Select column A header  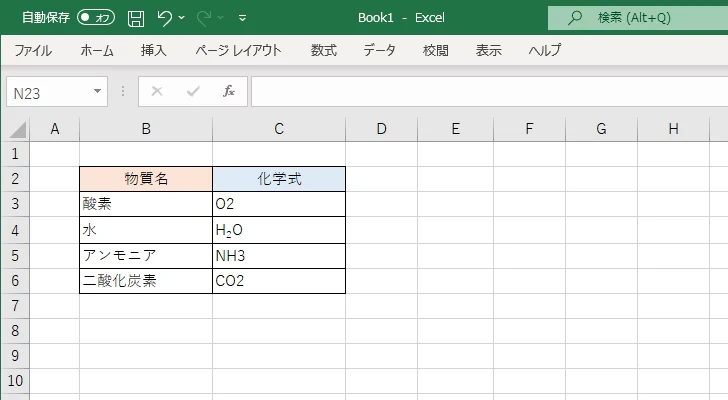click(55, 129)
